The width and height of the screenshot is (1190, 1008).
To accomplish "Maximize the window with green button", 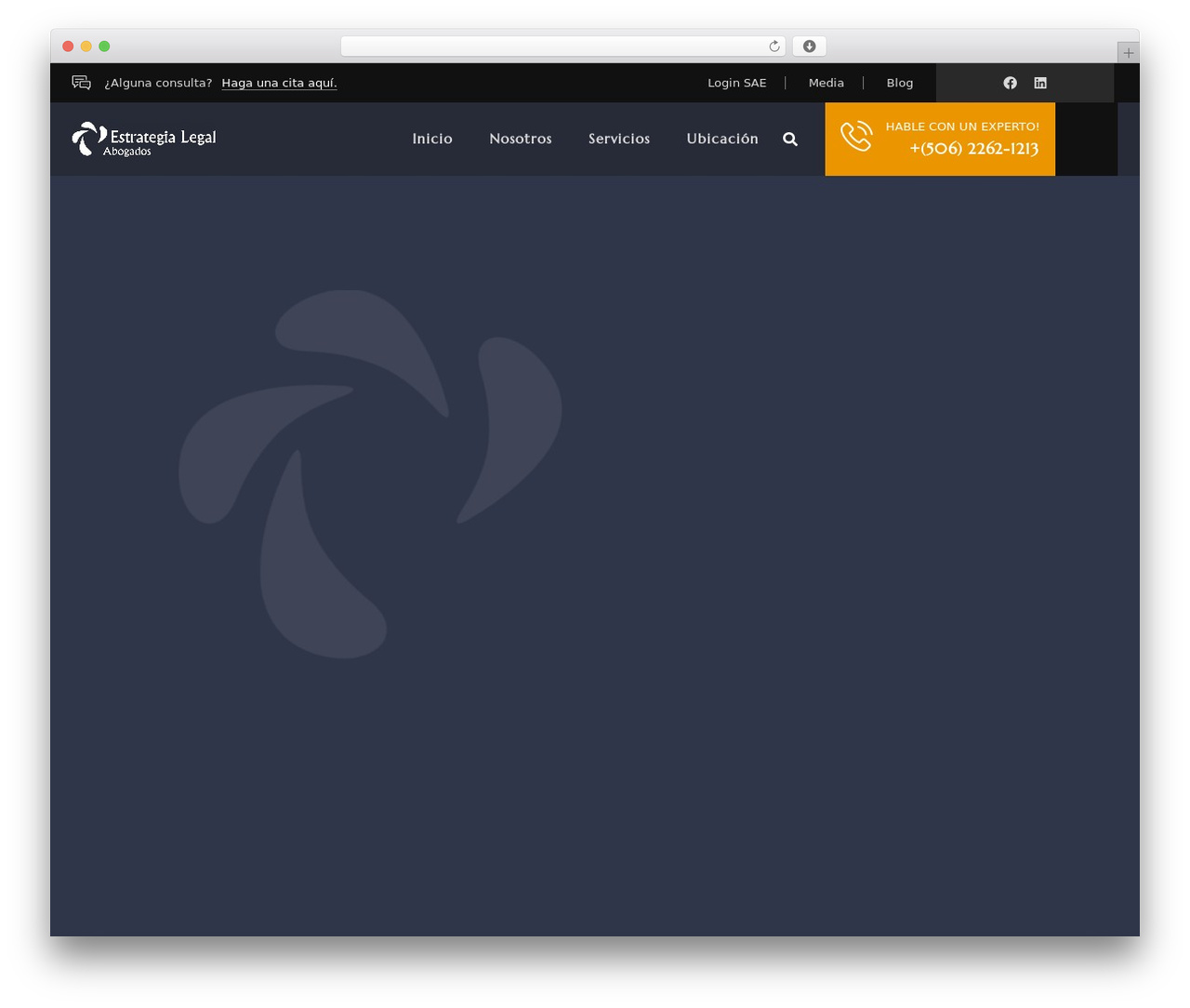I will click(104, 46).
